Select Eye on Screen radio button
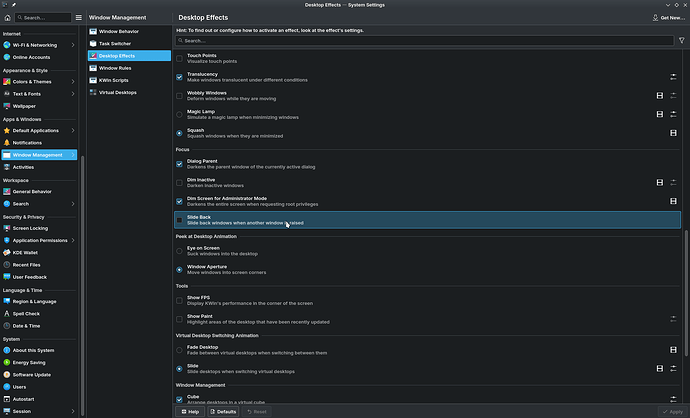The width and height of the screenshot is (690, 418). 180,251
